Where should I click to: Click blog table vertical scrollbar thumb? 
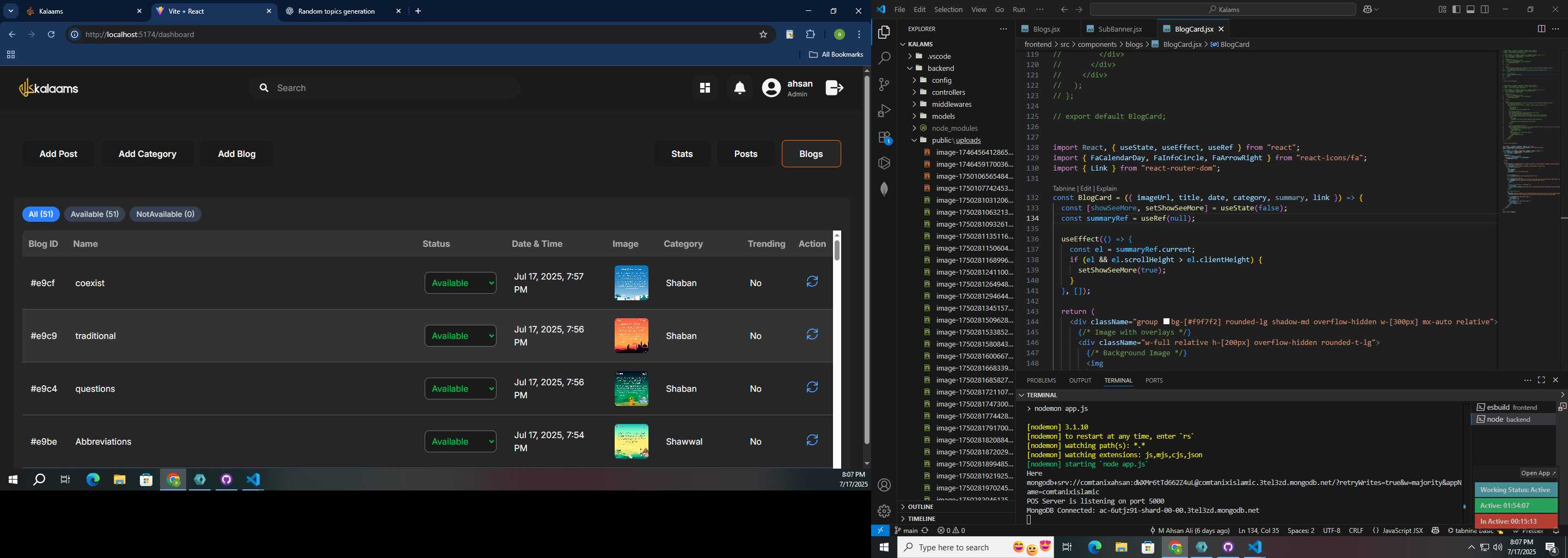pyautogui.click(x=837, y=250)
